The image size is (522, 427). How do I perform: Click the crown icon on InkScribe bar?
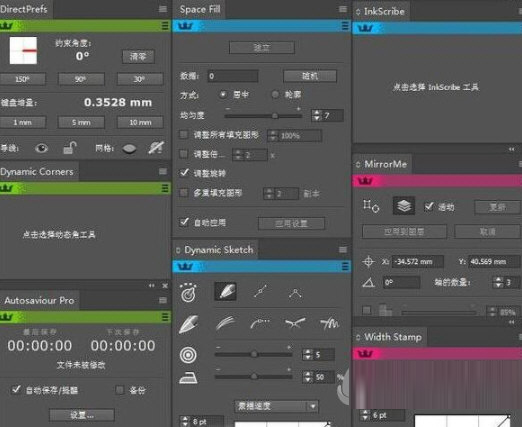[x=365, y=28]
